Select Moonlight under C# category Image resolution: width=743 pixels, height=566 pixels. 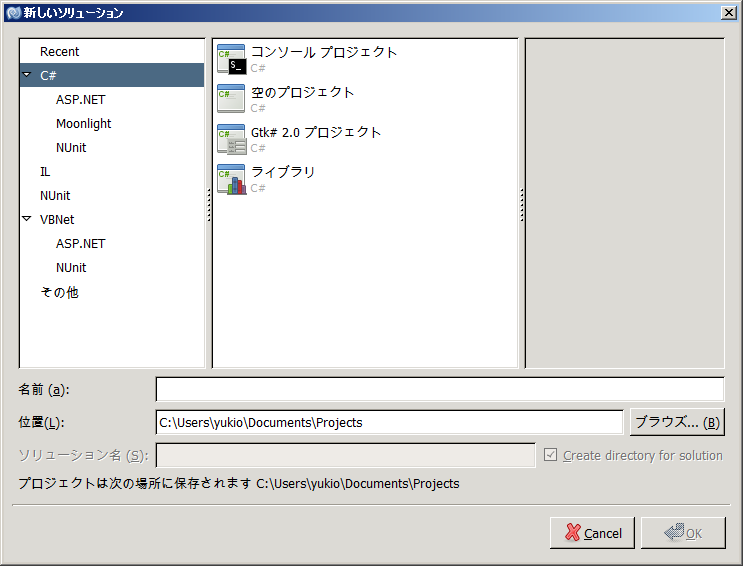(84, 123)
